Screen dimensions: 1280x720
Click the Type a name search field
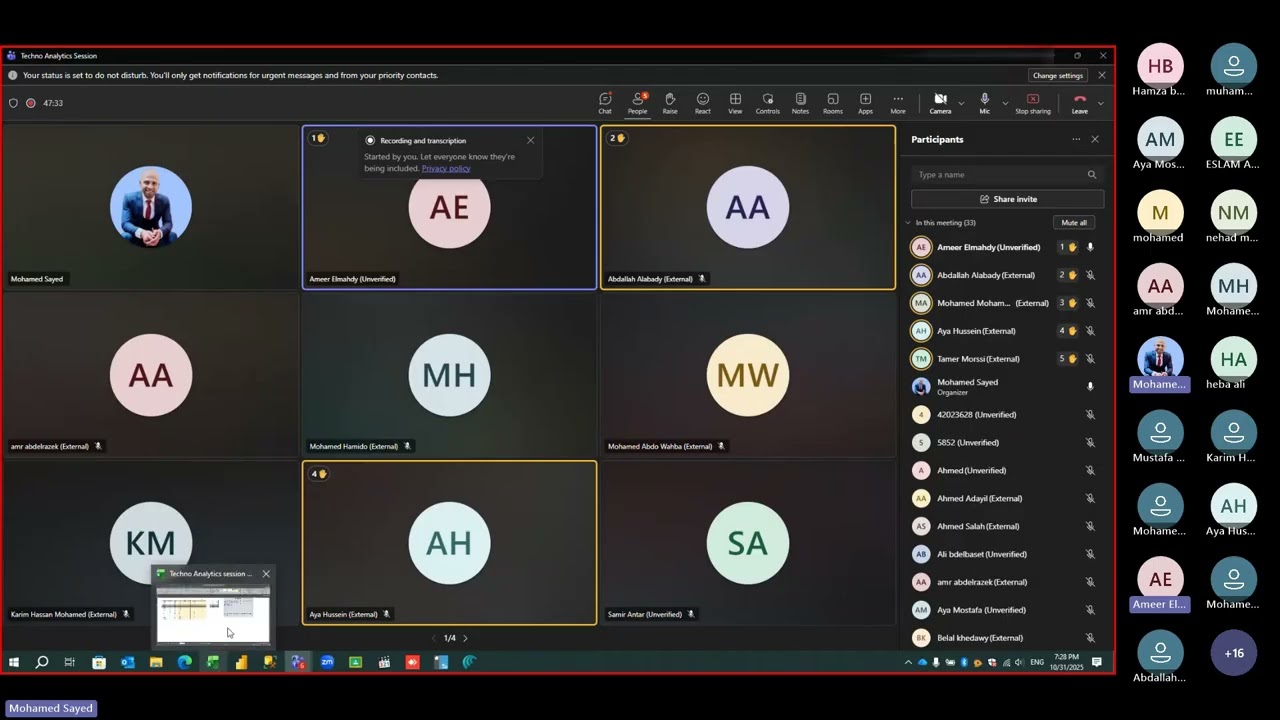click(x=1007, y=174)
